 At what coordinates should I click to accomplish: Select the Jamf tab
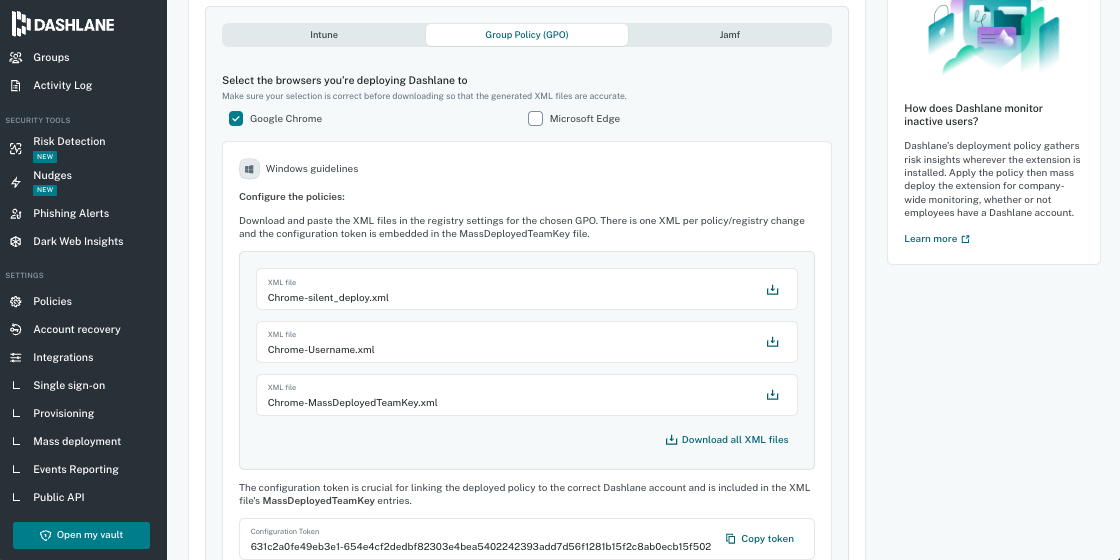[730, 35]
